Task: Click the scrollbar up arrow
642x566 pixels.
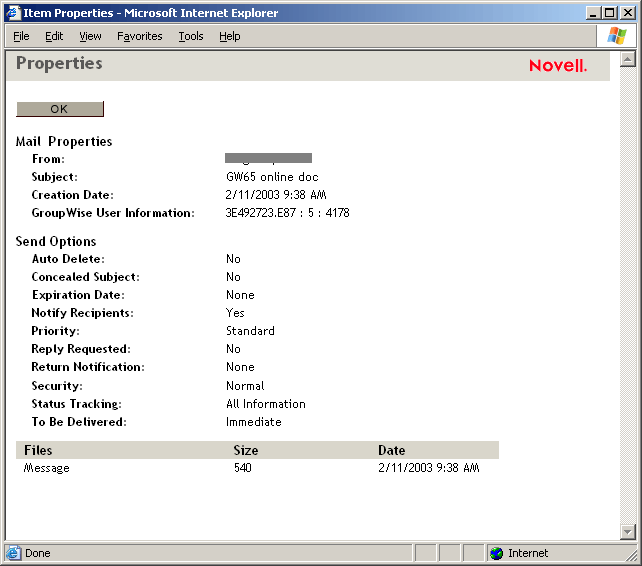Action: coord(628,59)
